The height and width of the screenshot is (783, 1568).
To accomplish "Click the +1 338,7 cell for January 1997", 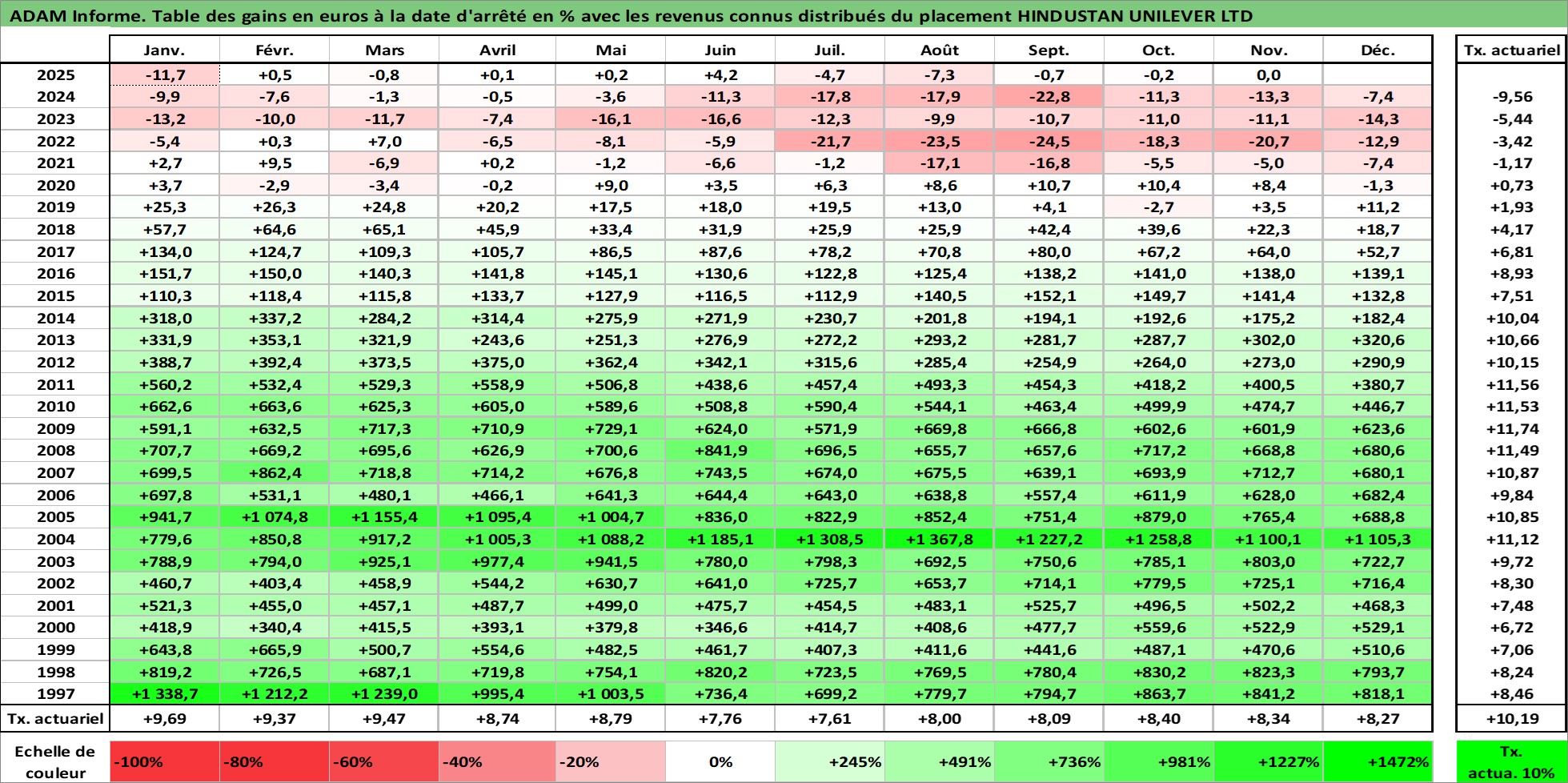I will pyautogui.click(x=165, y=693).
